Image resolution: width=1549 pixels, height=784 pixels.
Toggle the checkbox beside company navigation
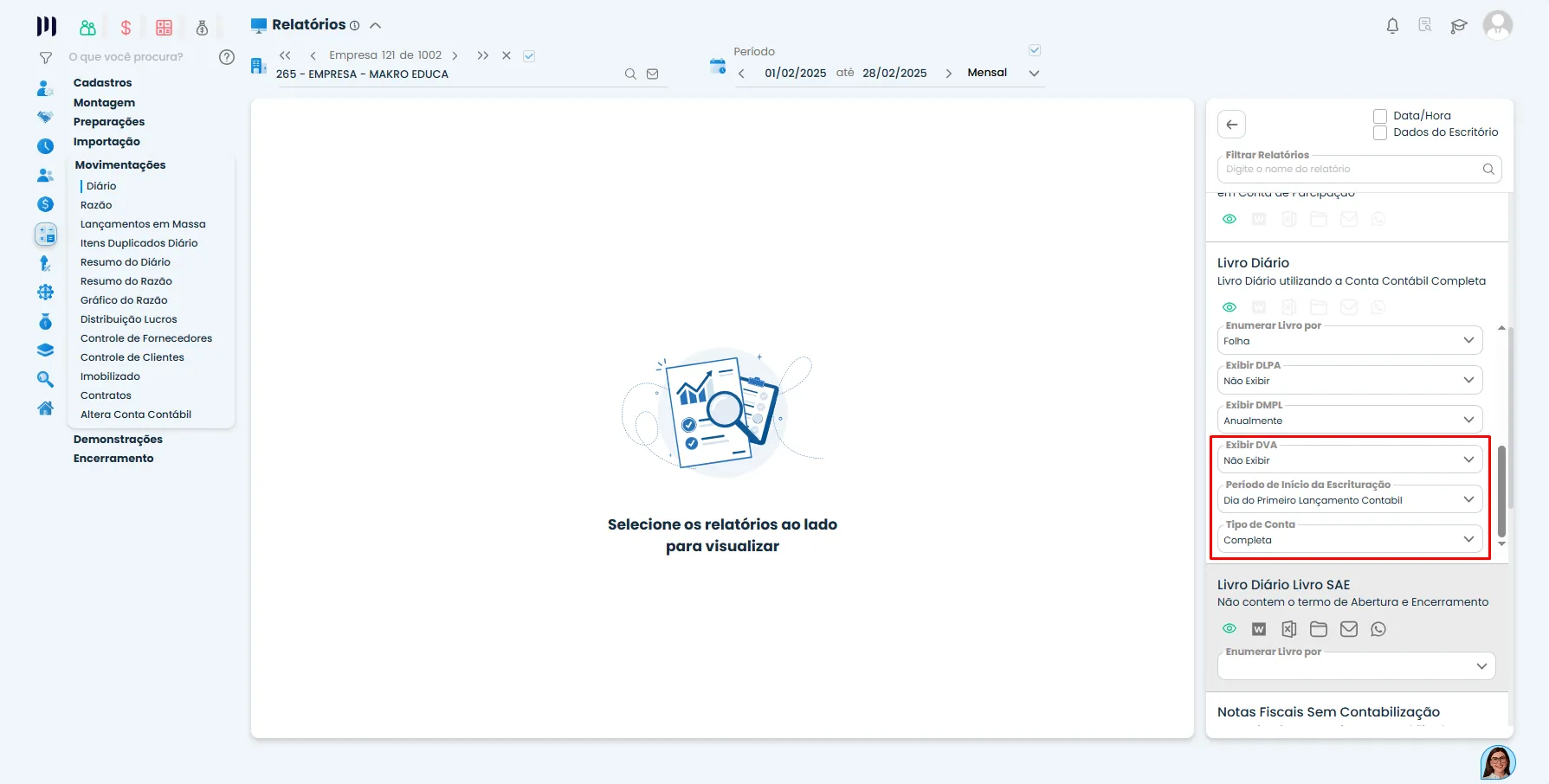coord(529,56)
